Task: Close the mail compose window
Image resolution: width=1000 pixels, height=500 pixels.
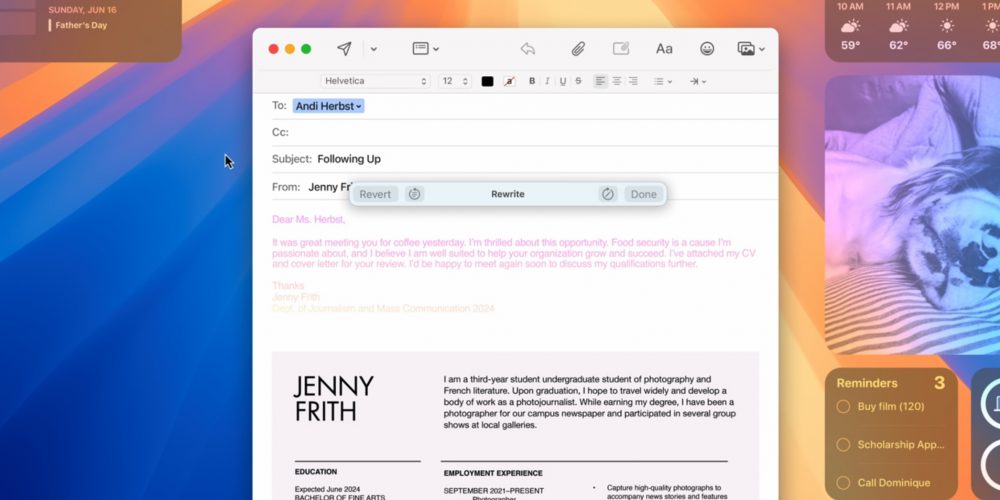Action: (x=274, y=49)
